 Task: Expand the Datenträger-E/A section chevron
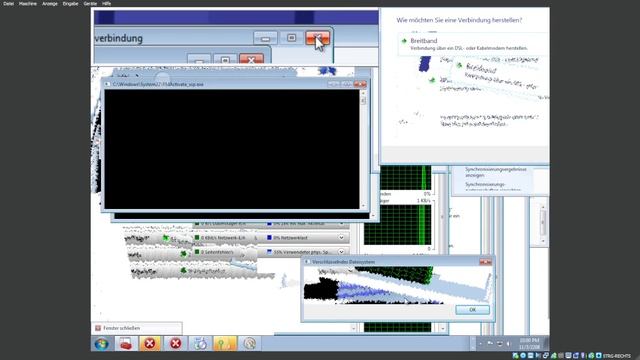(341, 224)
